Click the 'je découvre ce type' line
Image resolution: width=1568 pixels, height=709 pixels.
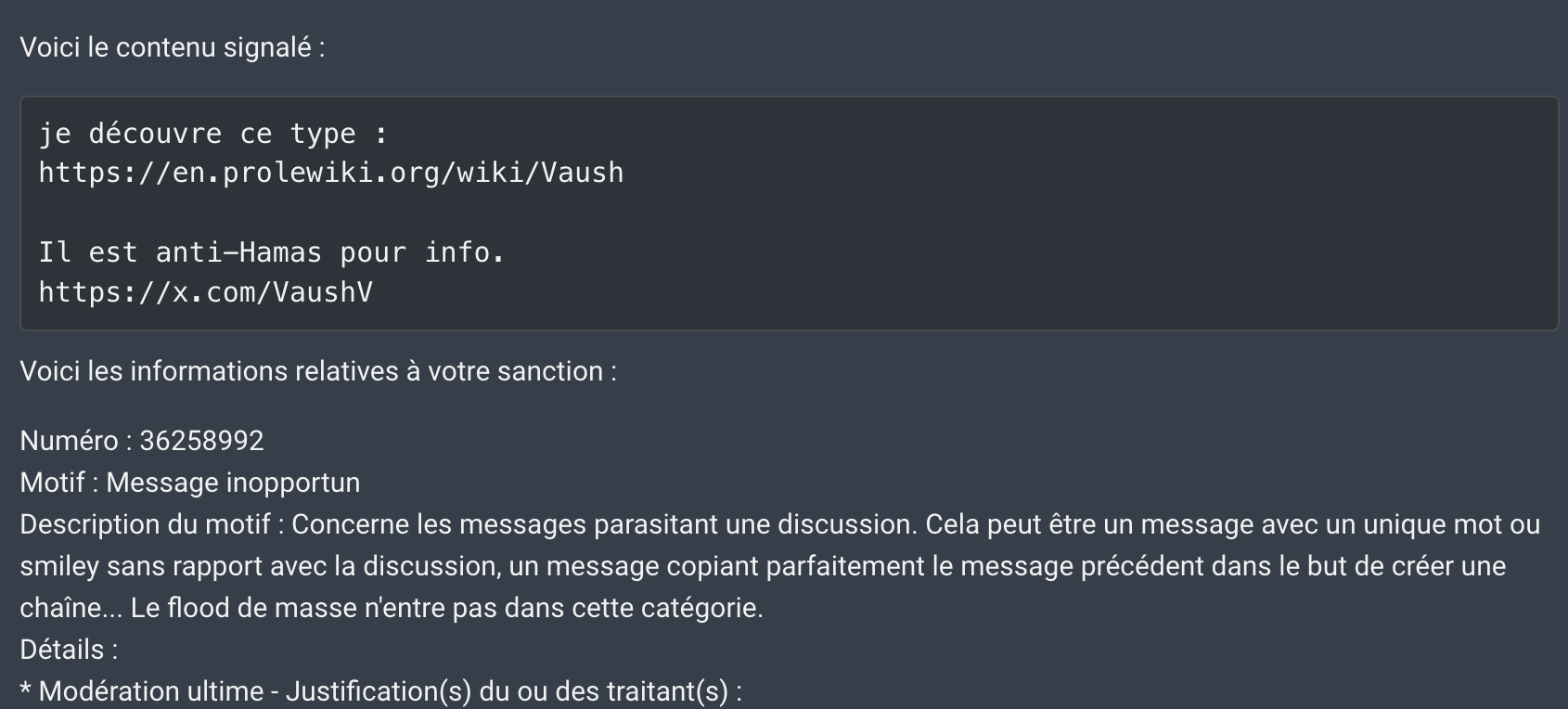(x=212, y=134)
